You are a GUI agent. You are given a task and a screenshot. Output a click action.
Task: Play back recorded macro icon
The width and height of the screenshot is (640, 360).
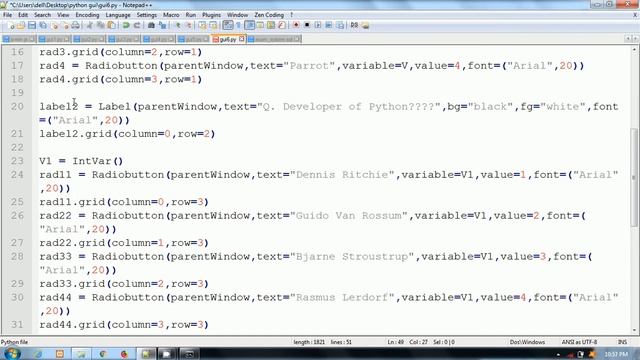(318, 25)
